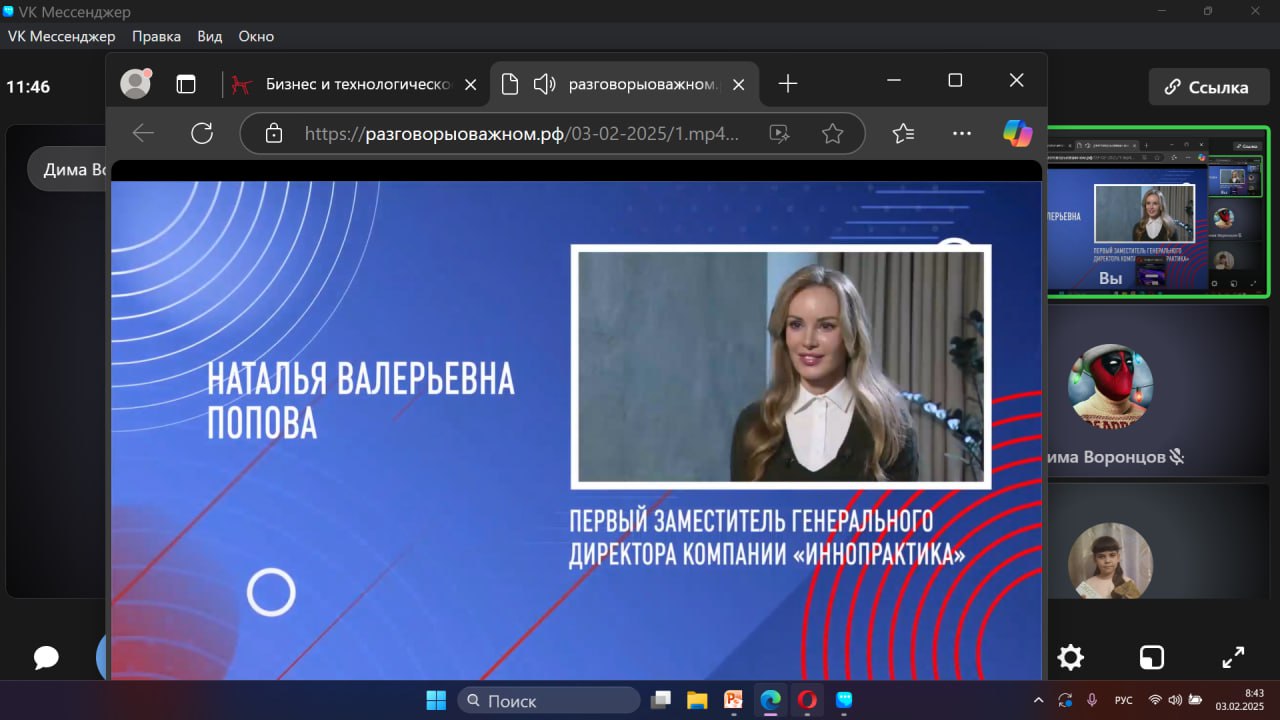Image resolution: width=1280 pixels, height=720 pixels.
Task: Enter fullscreen call mode
Action: 1233,657
